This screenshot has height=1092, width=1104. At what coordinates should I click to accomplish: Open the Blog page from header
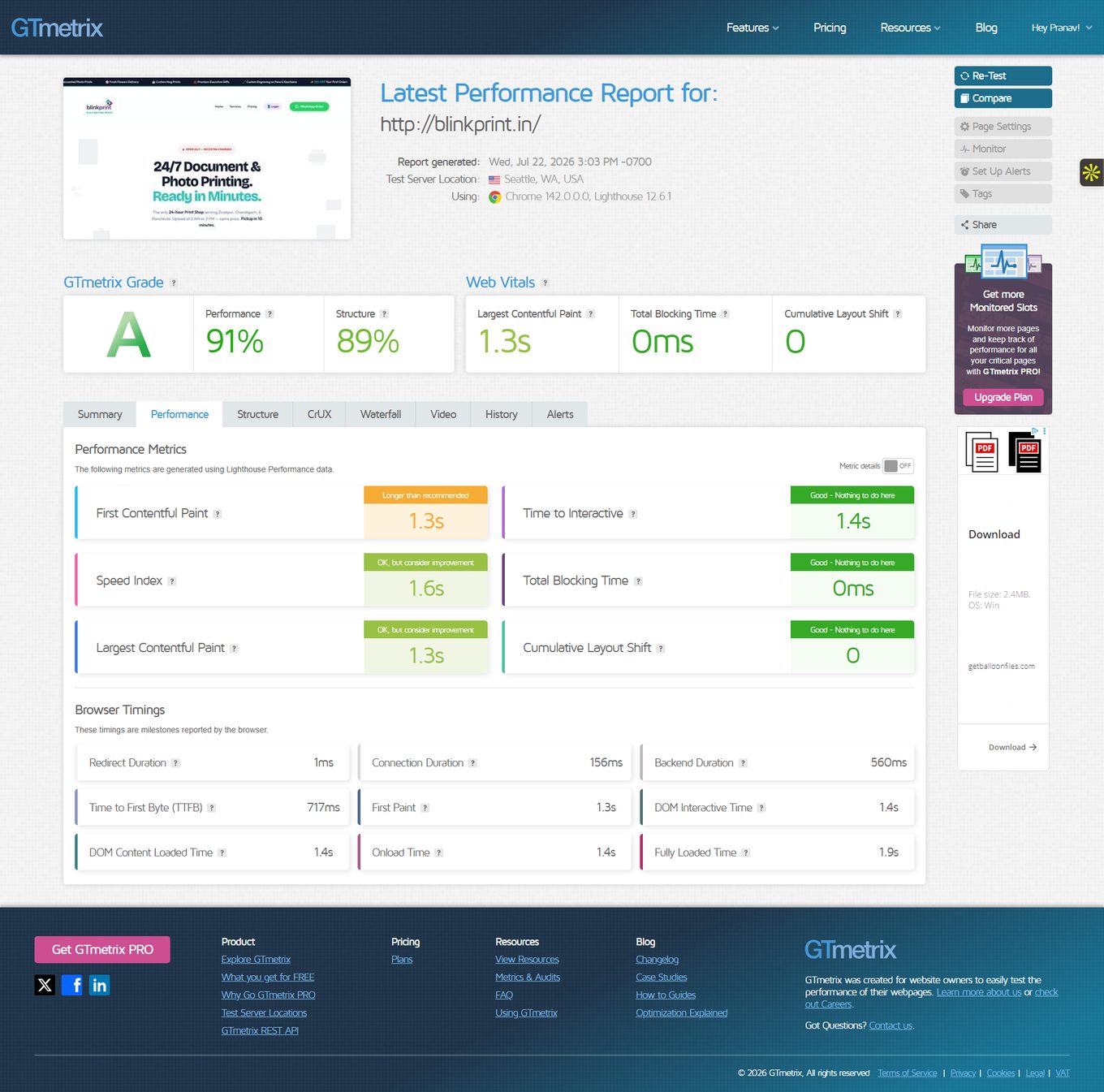[x=986, y=28]
